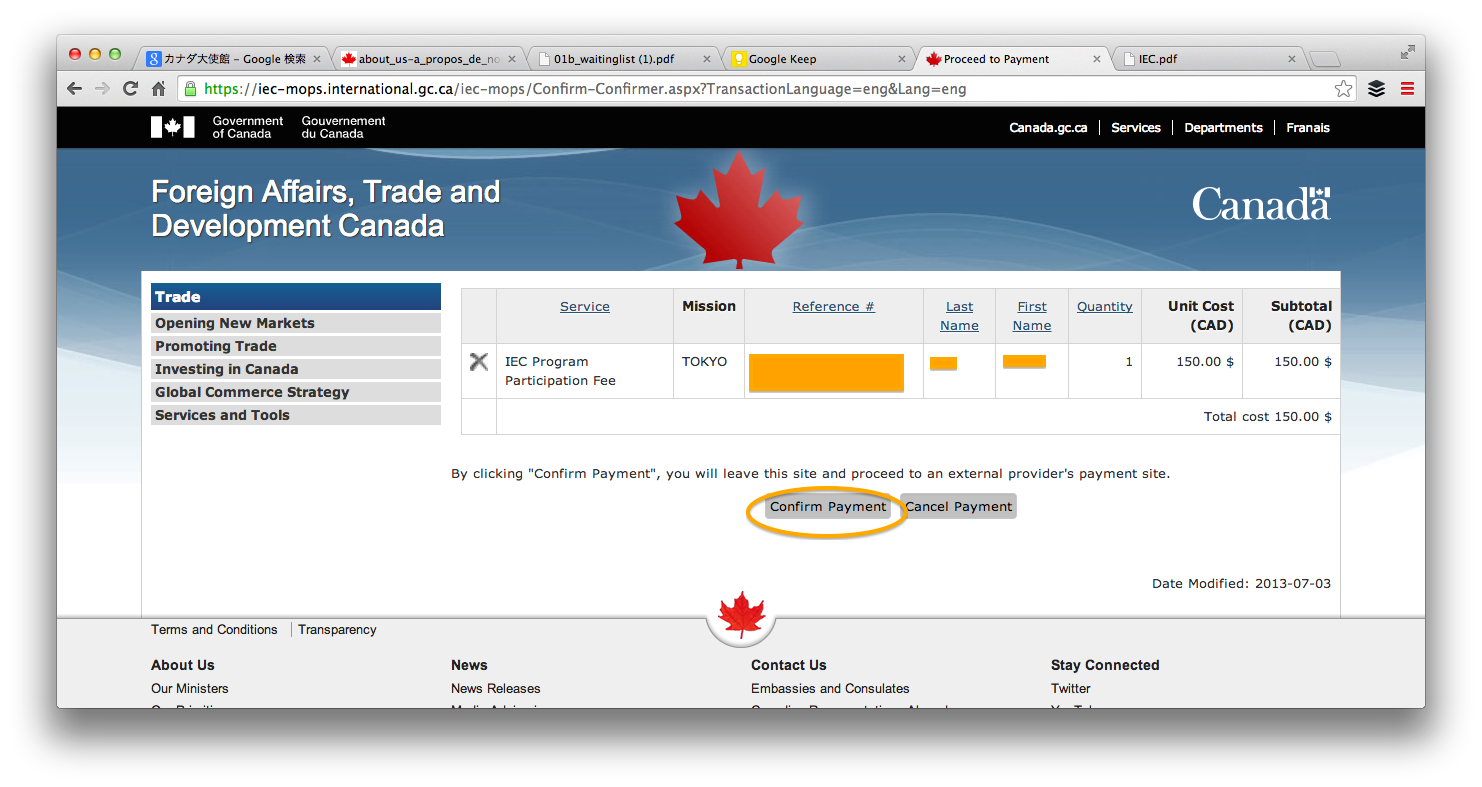1482x787 pixels.
Task: Click the footer maple leaf emblem
Action: pyautogui.click(x=741, y=614)
